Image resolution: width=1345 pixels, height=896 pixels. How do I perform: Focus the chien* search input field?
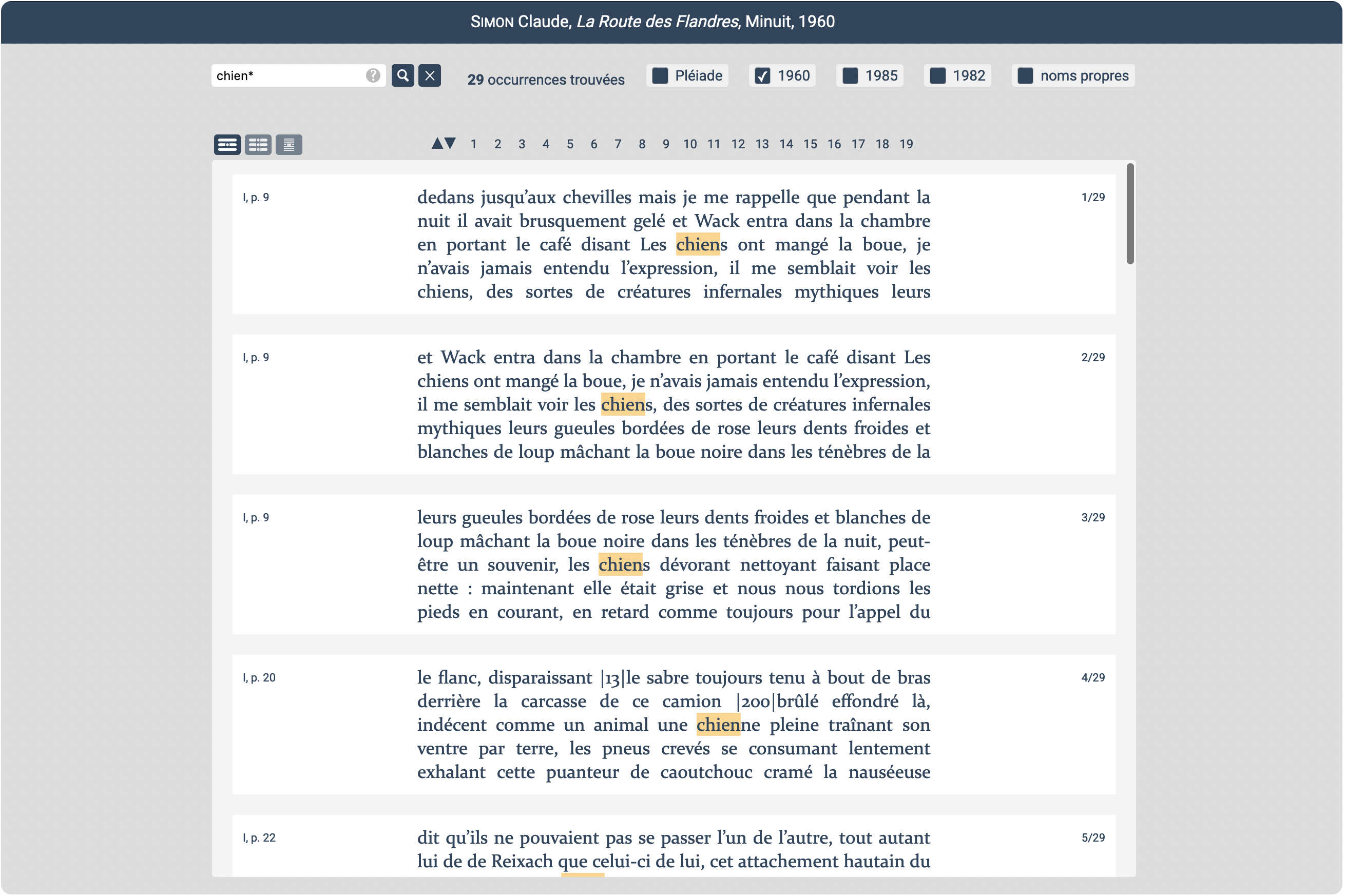pyautogui.click(x=286, y=75)
